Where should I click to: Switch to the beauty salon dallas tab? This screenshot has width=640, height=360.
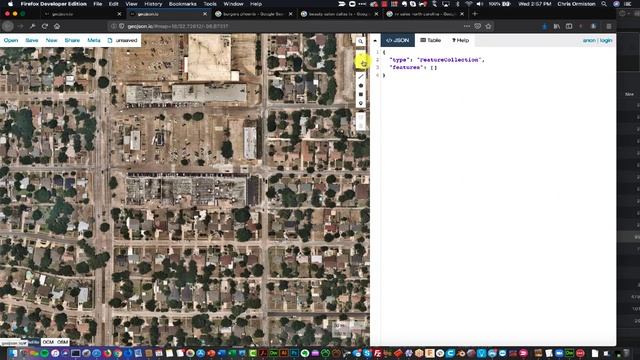coord(339,14)
